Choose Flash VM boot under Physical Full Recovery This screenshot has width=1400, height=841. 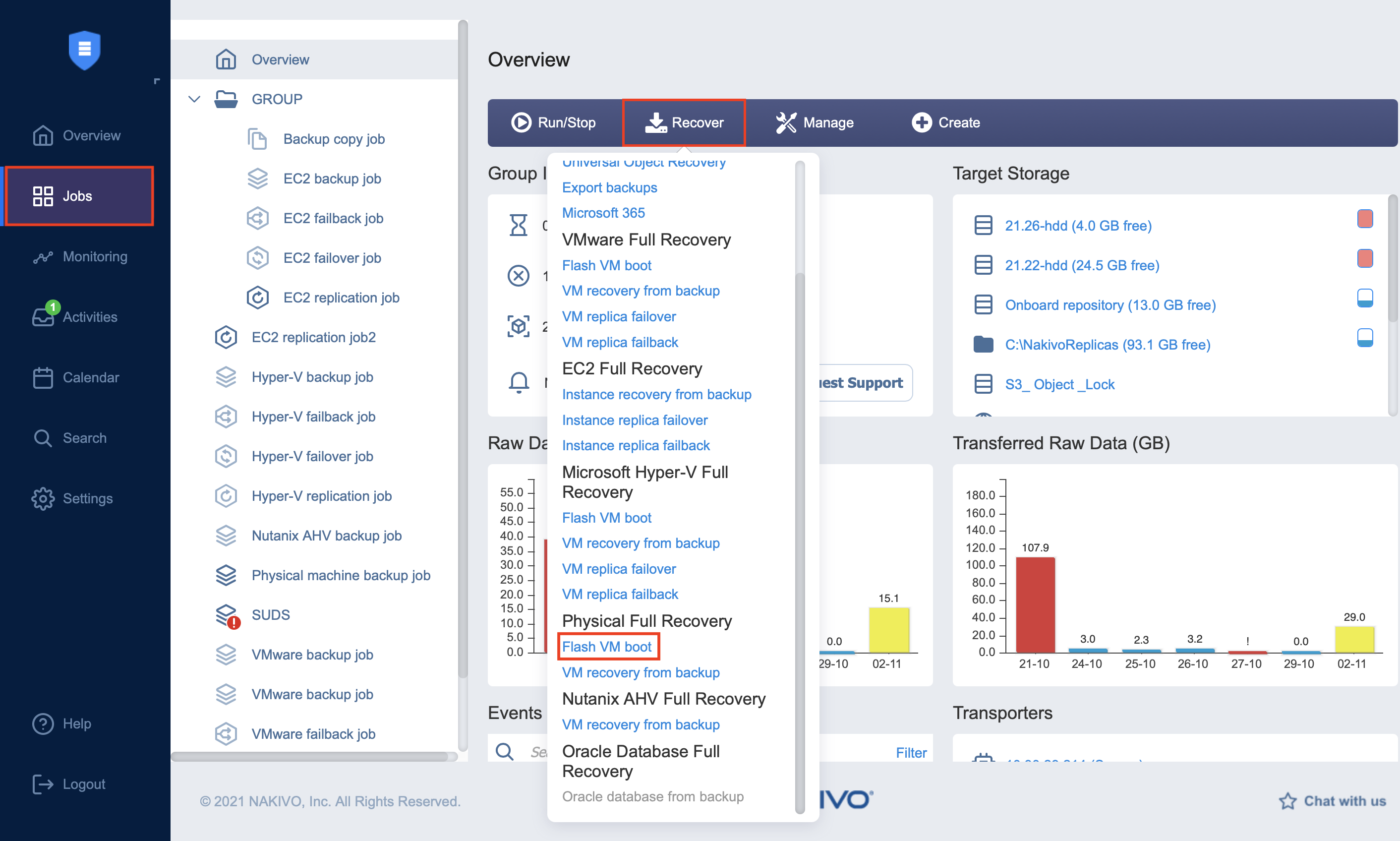[x=606, y=647]
